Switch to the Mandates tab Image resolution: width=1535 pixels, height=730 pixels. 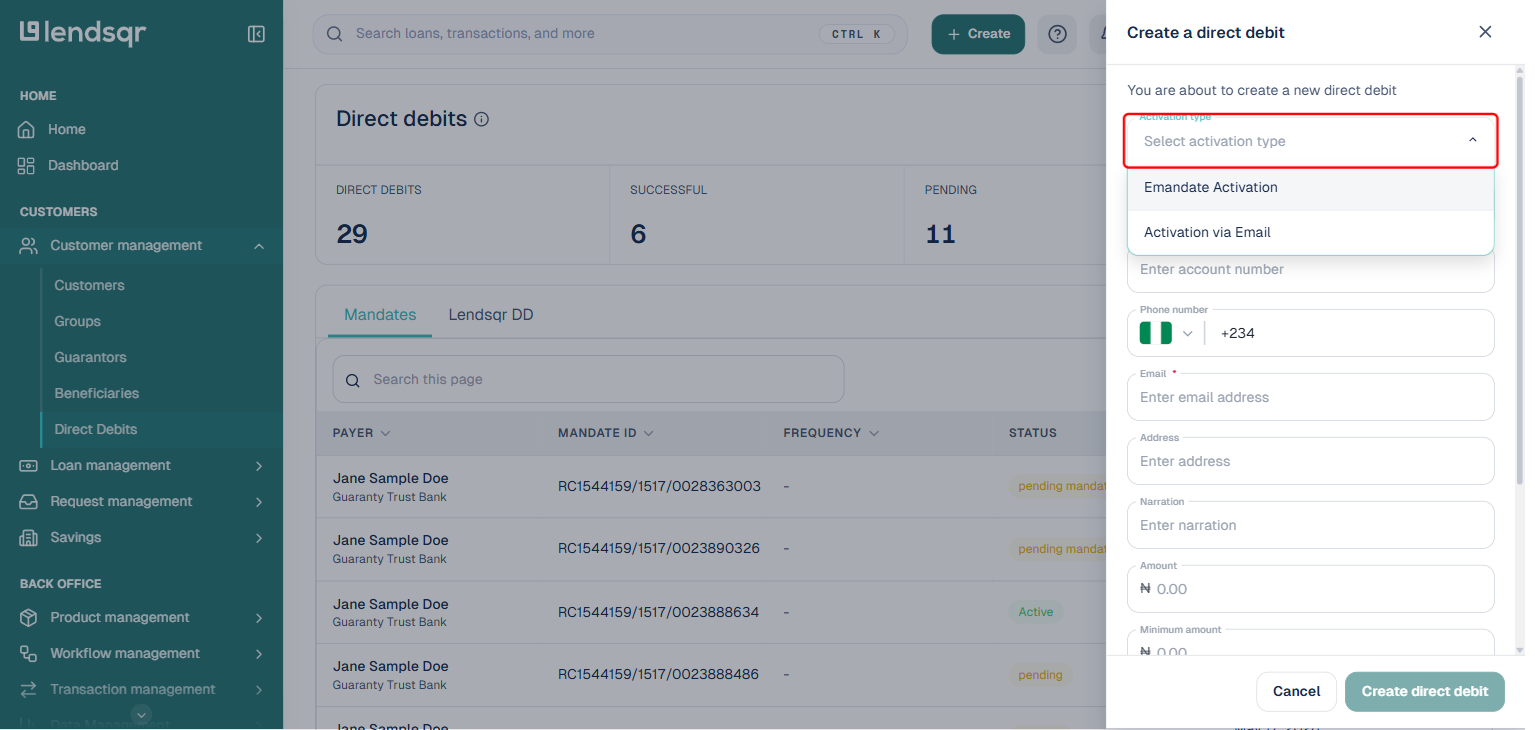pyautogui.click(x=380, y=315)
